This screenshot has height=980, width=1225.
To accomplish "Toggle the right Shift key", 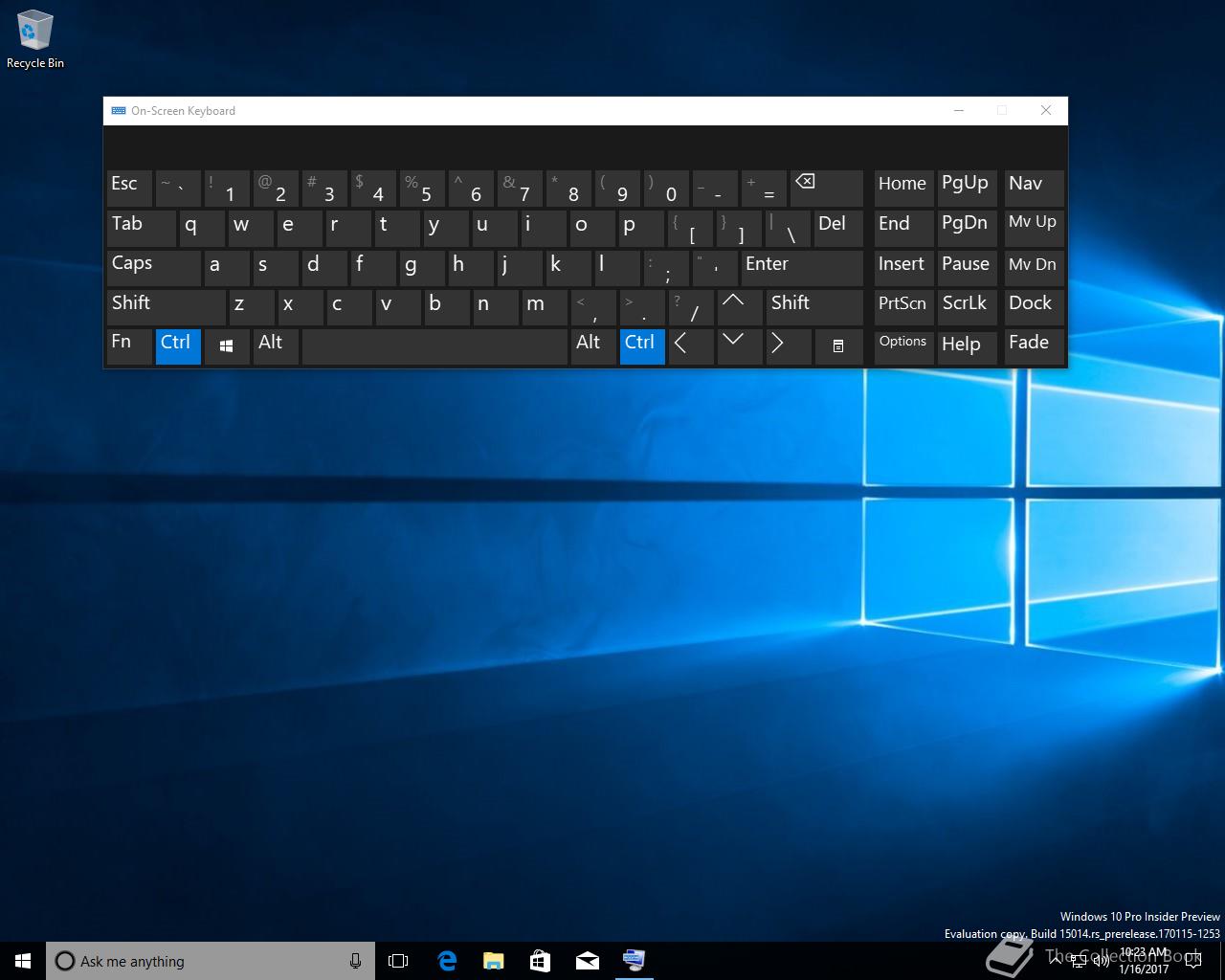I will pos(814,307).
